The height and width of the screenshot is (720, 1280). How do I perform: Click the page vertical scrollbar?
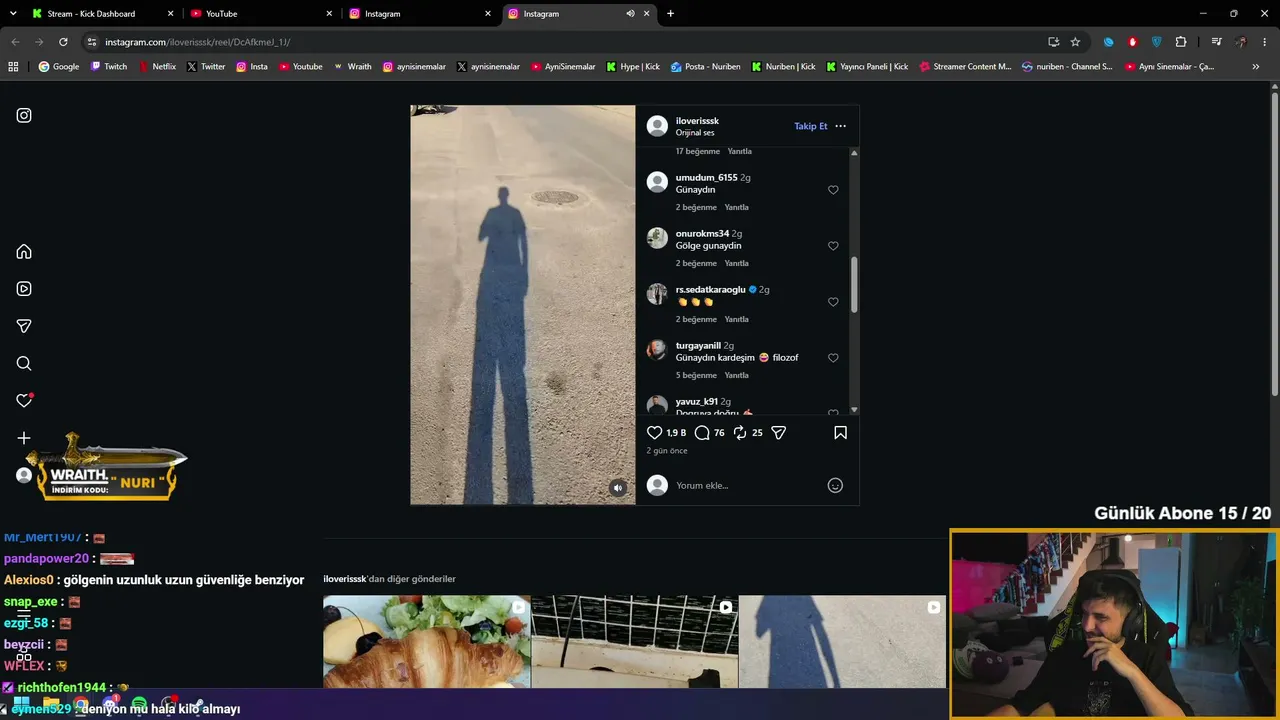[x=1274, y=245]
